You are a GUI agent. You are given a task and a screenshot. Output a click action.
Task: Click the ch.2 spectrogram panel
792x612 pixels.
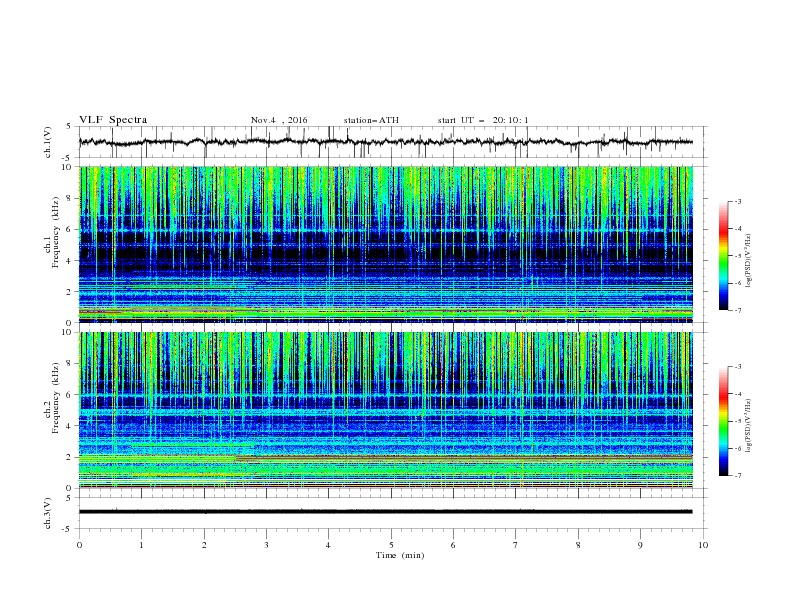click(385, 410)
